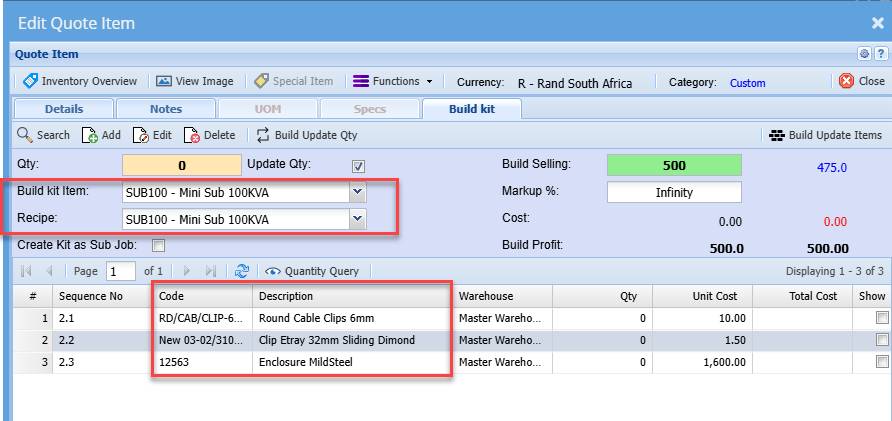Click the Build Selling green field
892x421 pixels.
tap(675, 166)
